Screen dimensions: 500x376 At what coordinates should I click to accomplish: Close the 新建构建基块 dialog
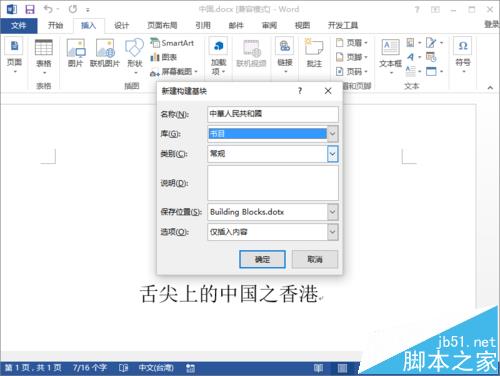tap(328, 91)
